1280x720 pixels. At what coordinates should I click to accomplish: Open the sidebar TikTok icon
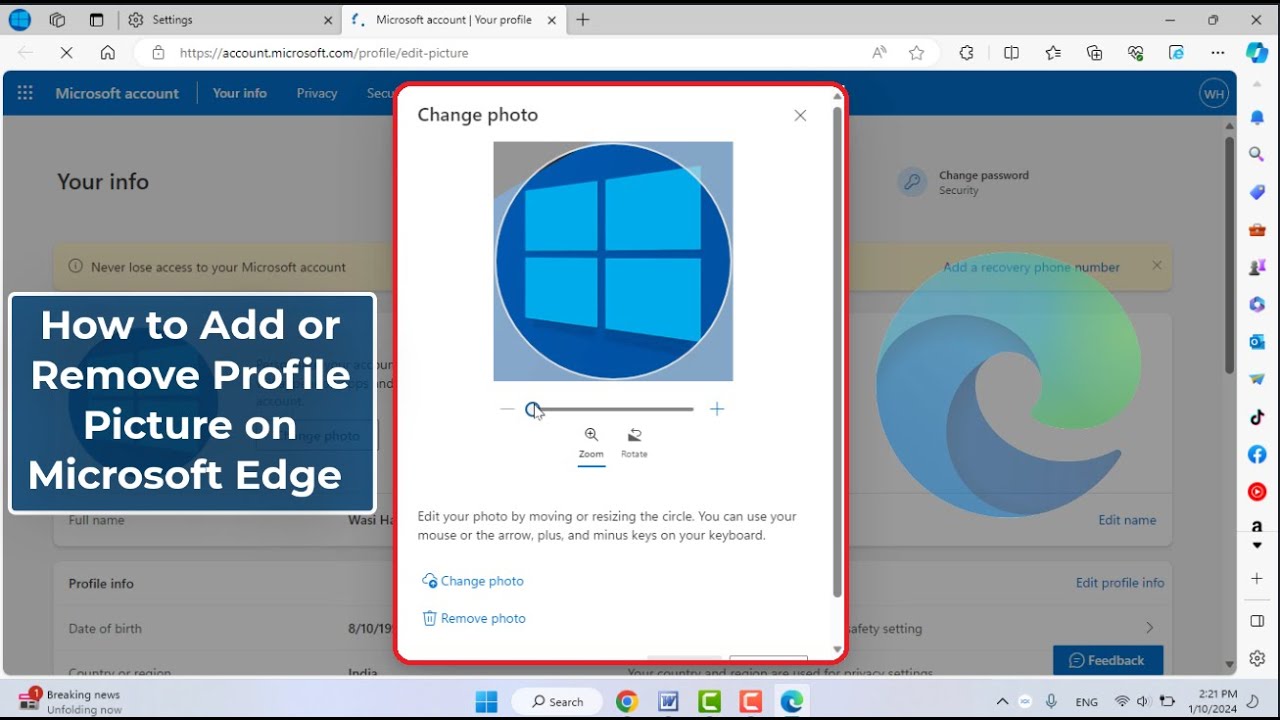(x=1257, y=417)
